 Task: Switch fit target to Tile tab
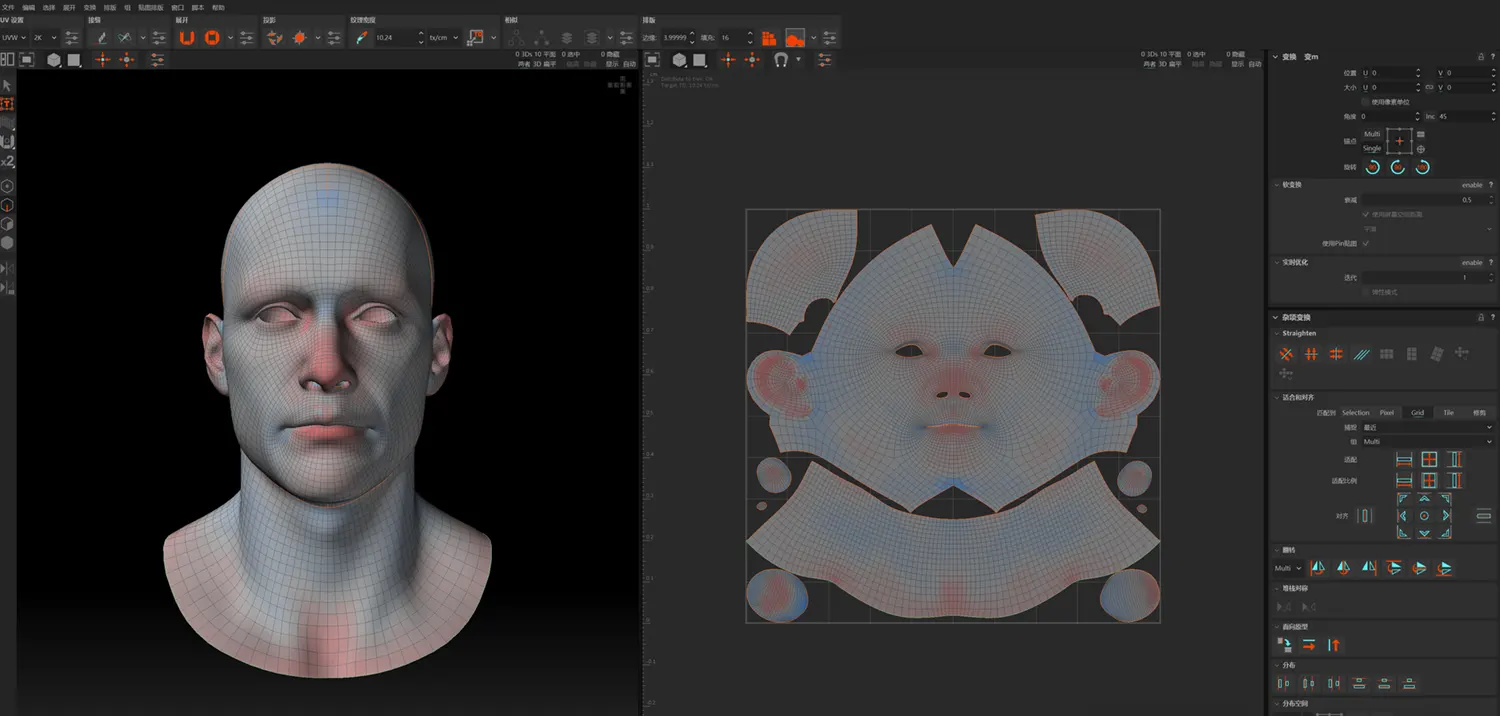click(1448, 412)
